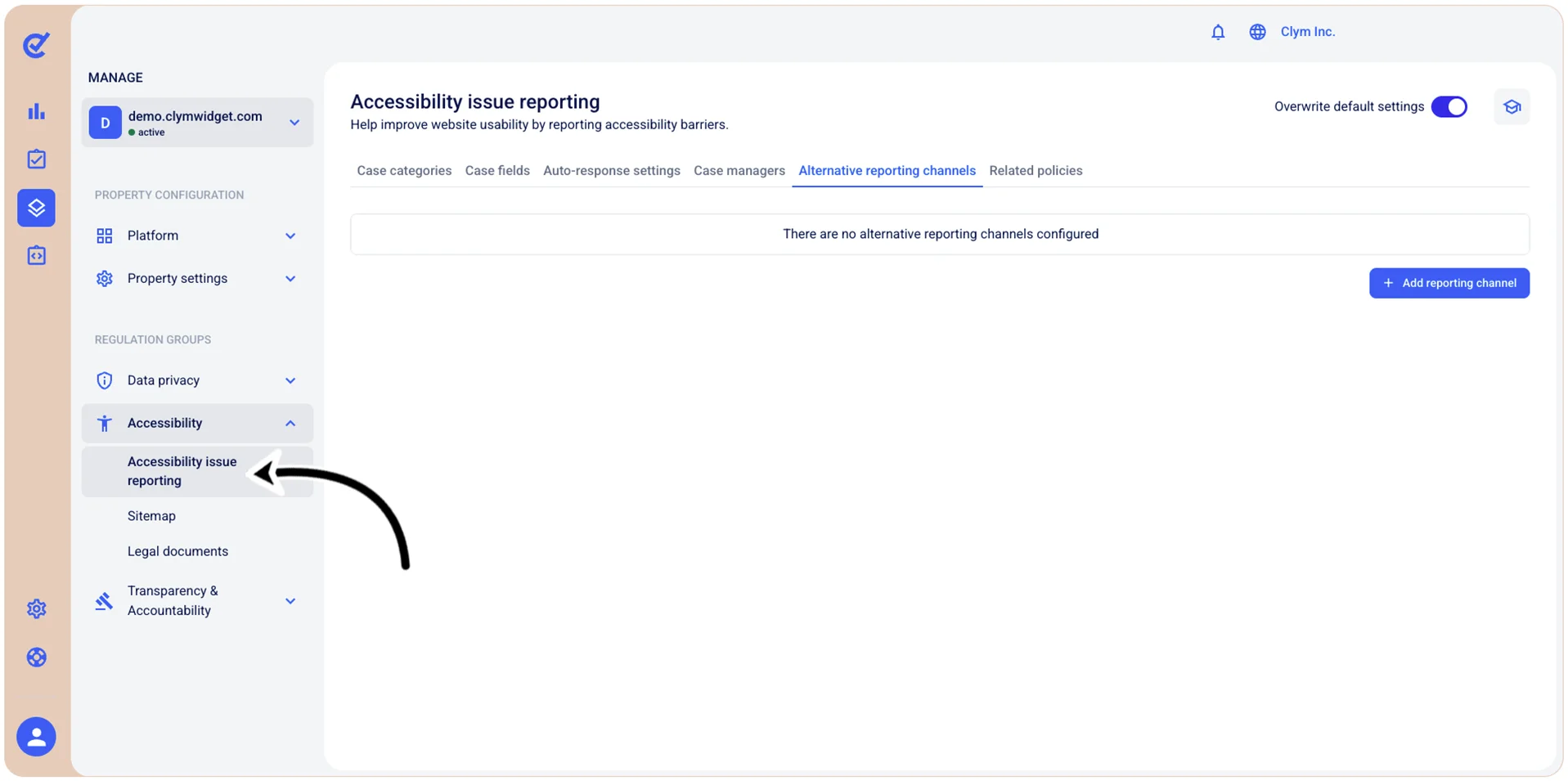Open the Sitemap menu item

[x=151, y=516]
